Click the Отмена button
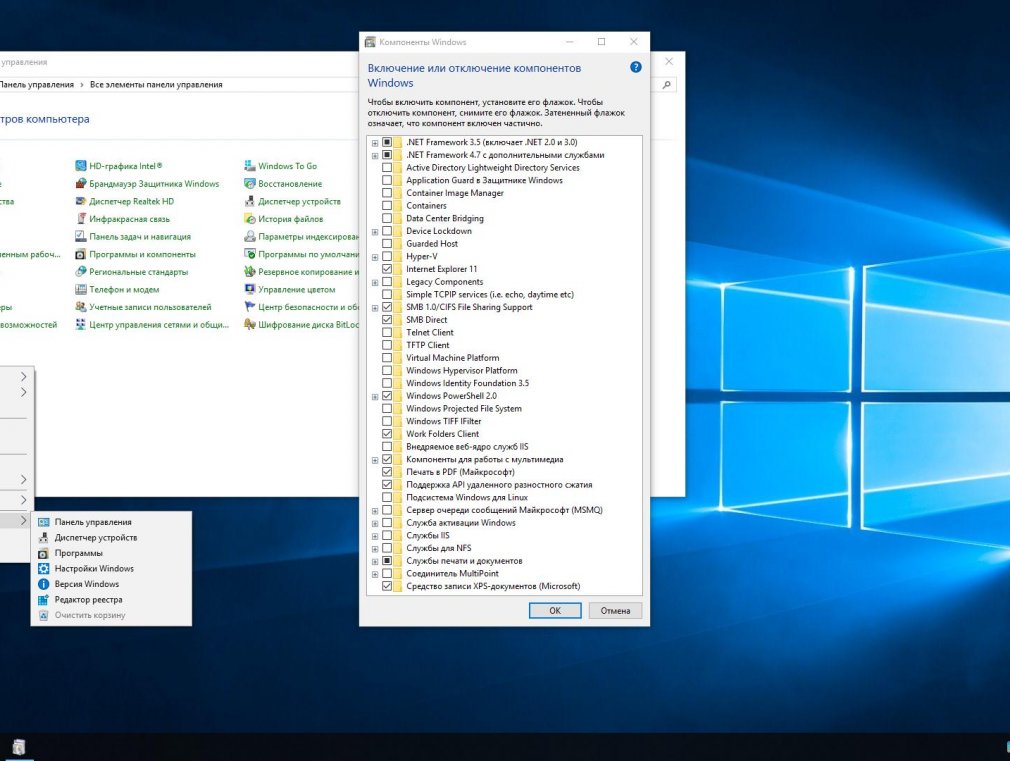 pyautogui.click(x=615, y=610)
